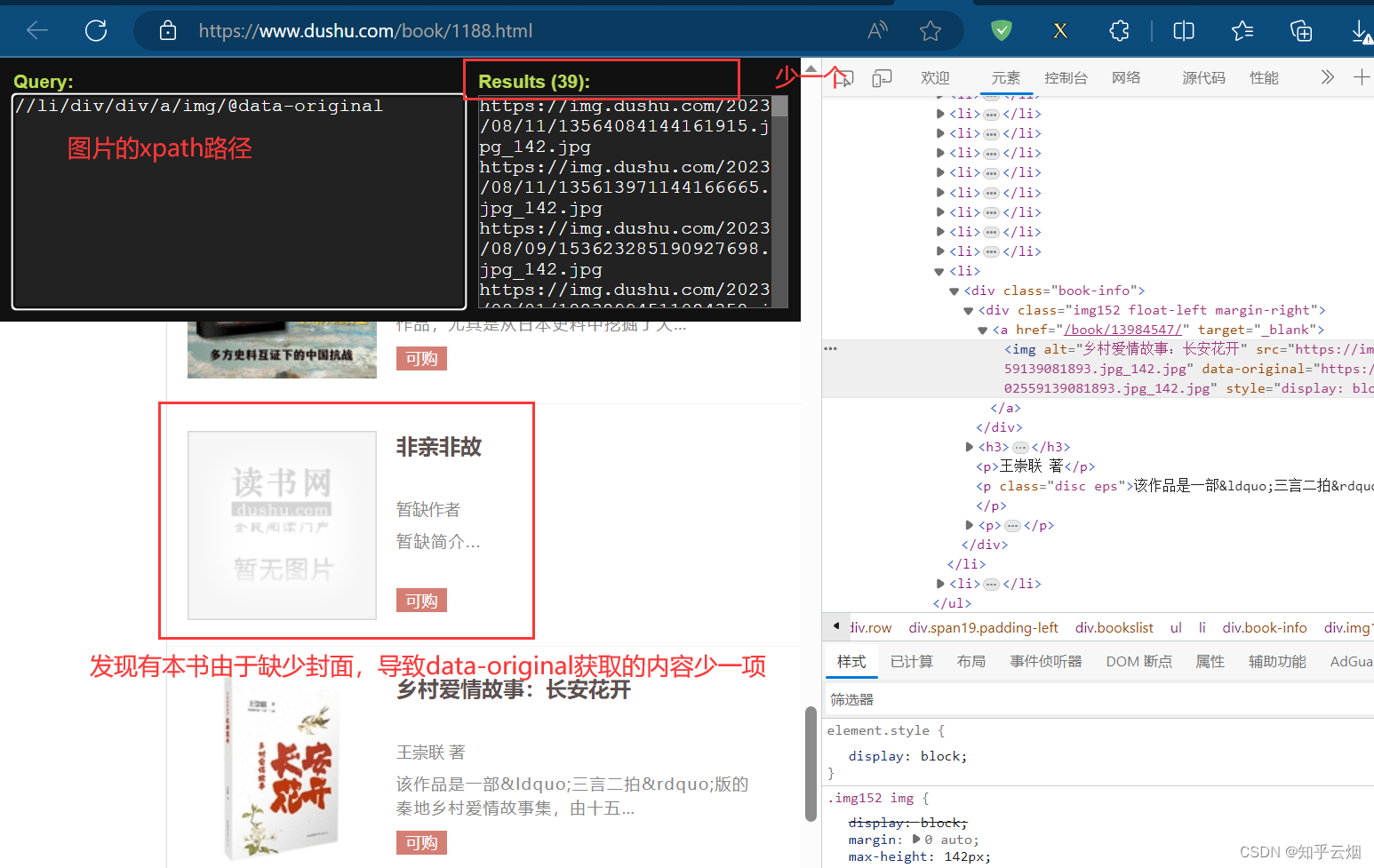Click the 暂无图片 placeholder cover thumbnail

pos(282,525)
